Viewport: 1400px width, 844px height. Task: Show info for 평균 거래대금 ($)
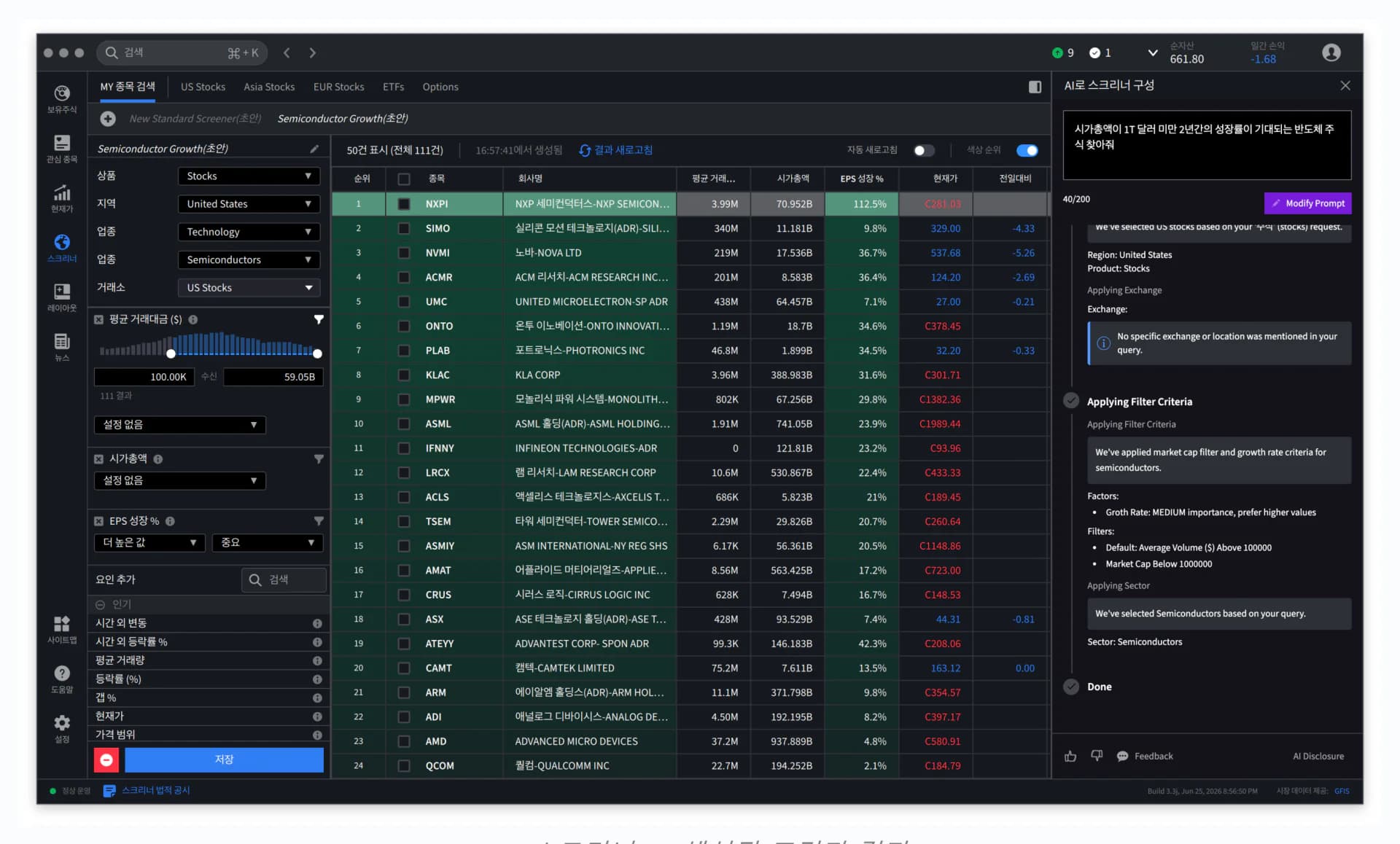pos(193,319)
